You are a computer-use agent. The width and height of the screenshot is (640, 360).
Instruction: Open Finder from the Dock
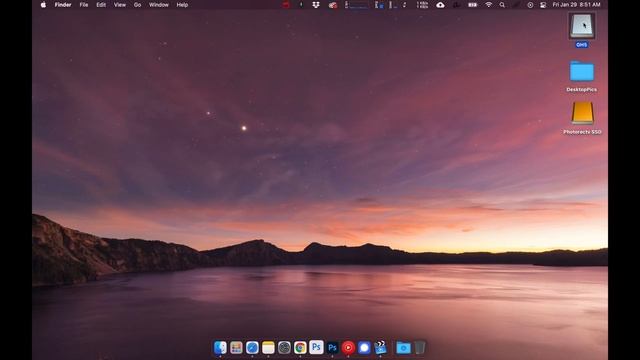(x=220, y=347)
